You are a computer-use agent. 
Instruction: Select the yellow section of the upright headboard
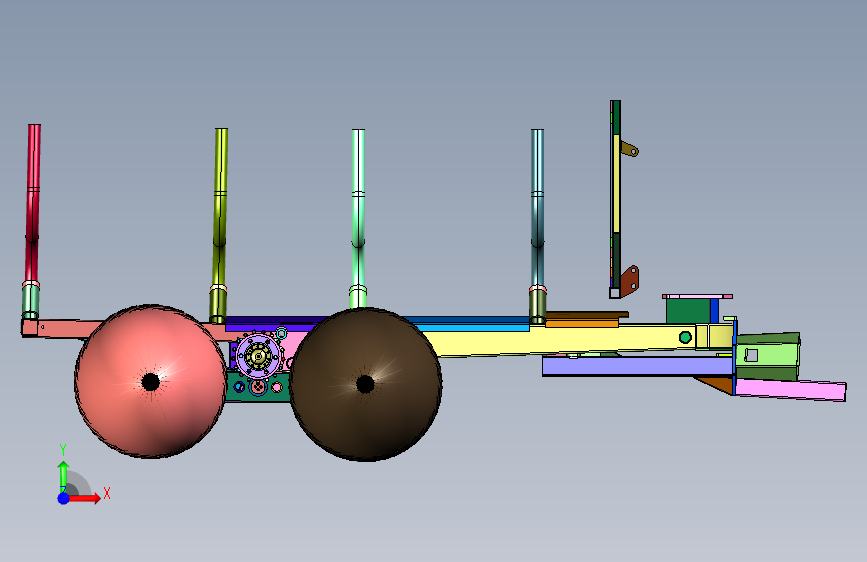(617, 183)
